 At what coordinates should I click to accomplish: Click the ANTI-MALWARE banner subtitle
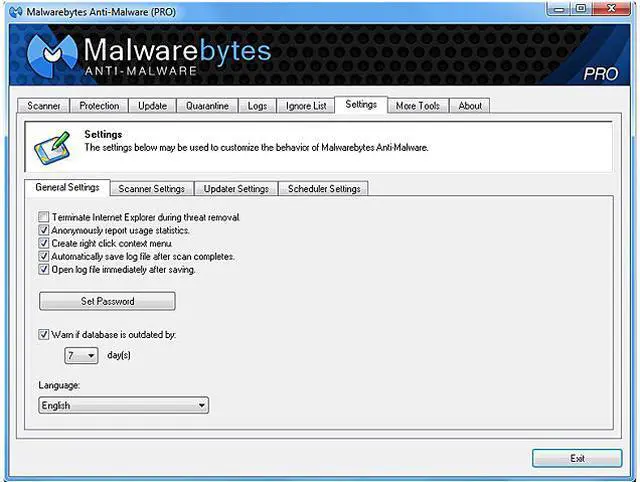[x=141, y=71]
